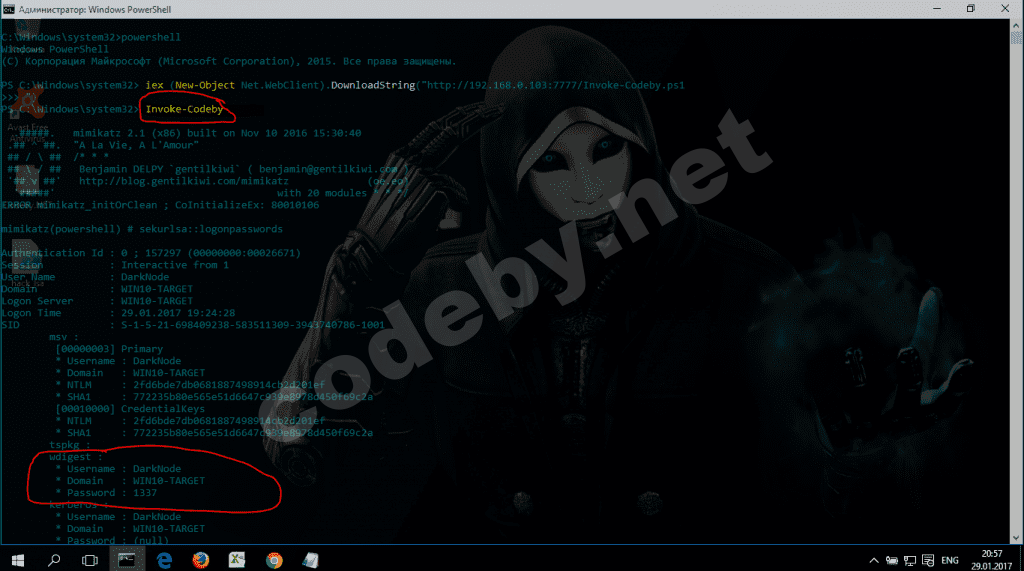
Task: Show hidden tray icons chevron
Action: click(x=874, y=561)
